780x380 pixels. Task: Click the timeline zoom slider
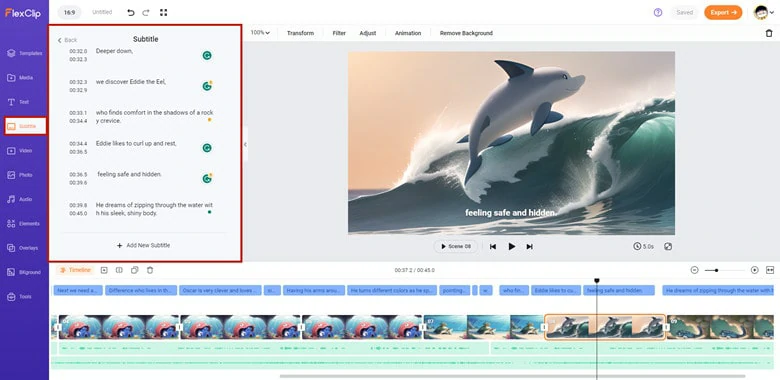pyautogui.click(x=725, y=270)
